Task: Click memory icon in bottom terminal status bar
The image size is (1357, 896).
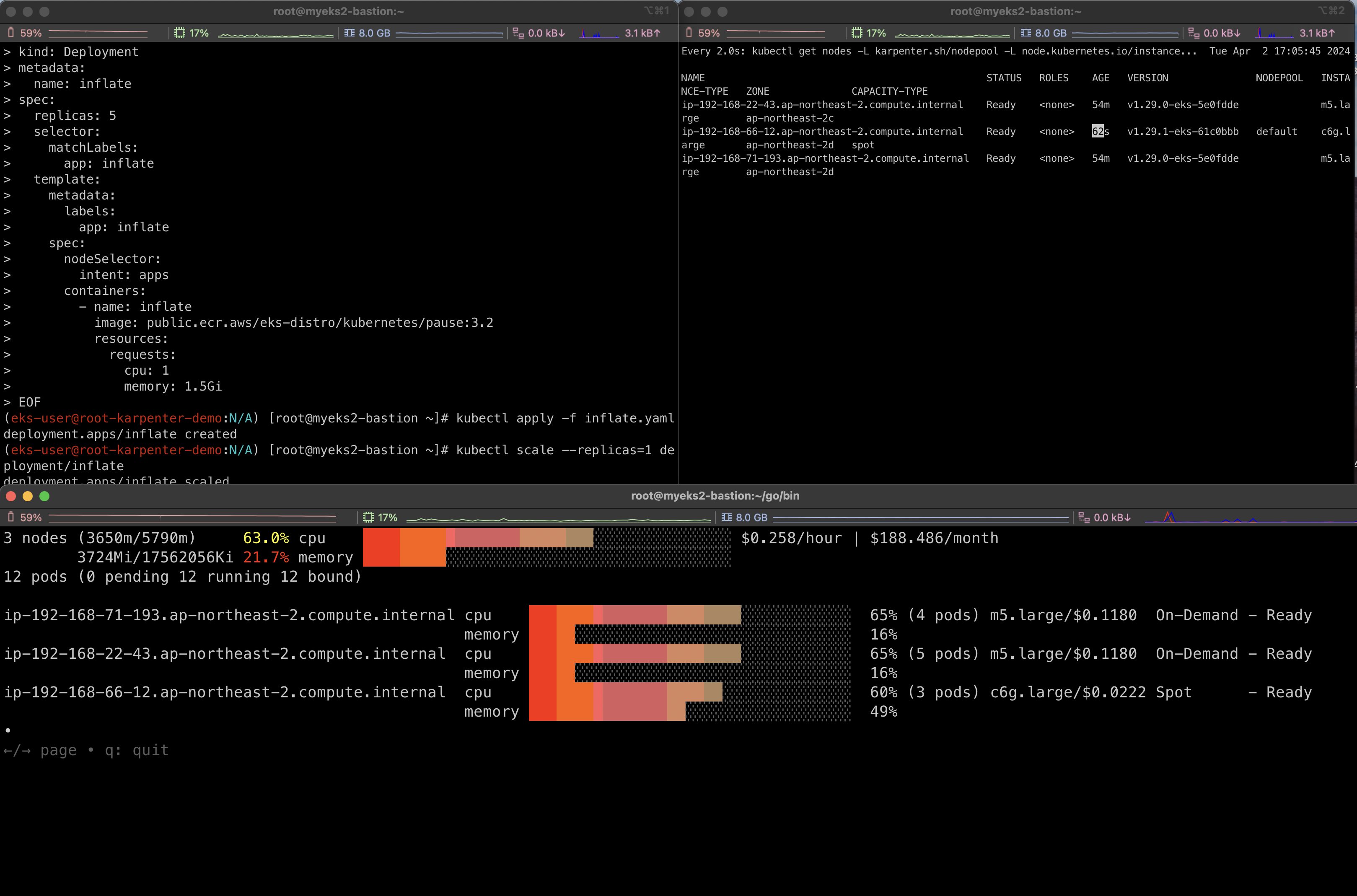Action: coord(726,518)
